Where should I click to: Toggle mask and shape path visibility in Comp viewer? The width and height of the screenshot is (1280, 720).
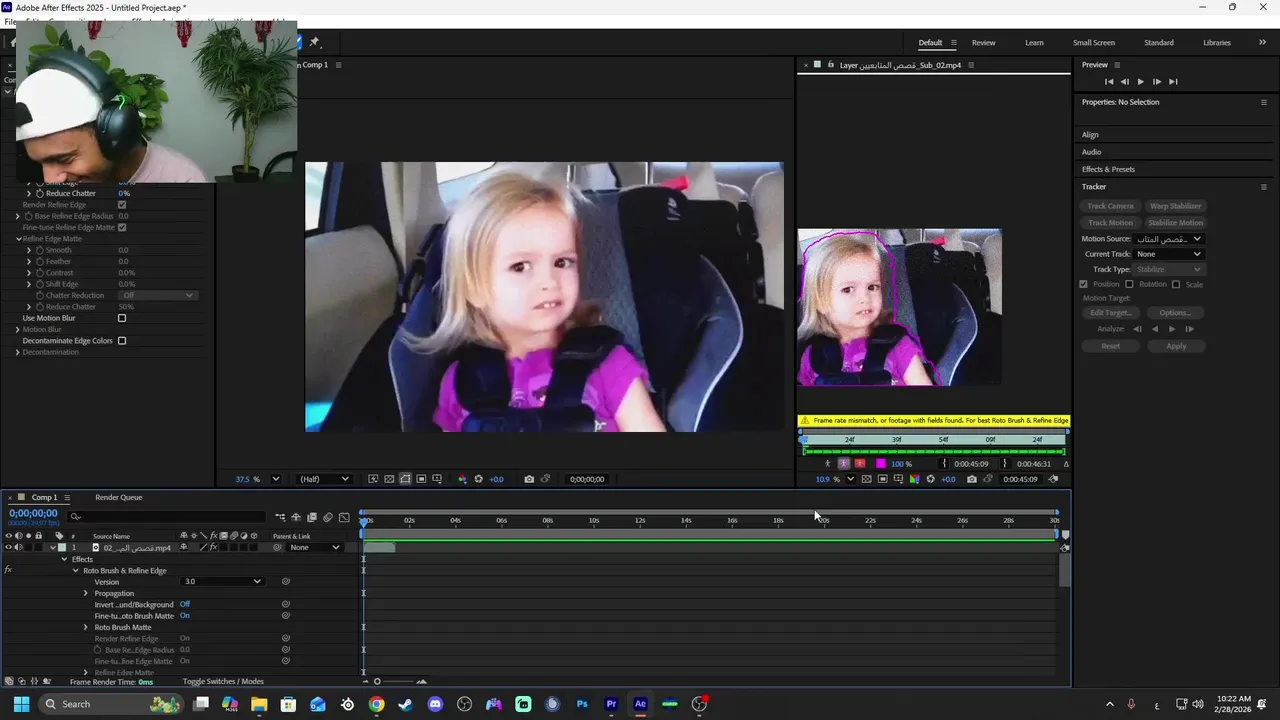[405, 479]
